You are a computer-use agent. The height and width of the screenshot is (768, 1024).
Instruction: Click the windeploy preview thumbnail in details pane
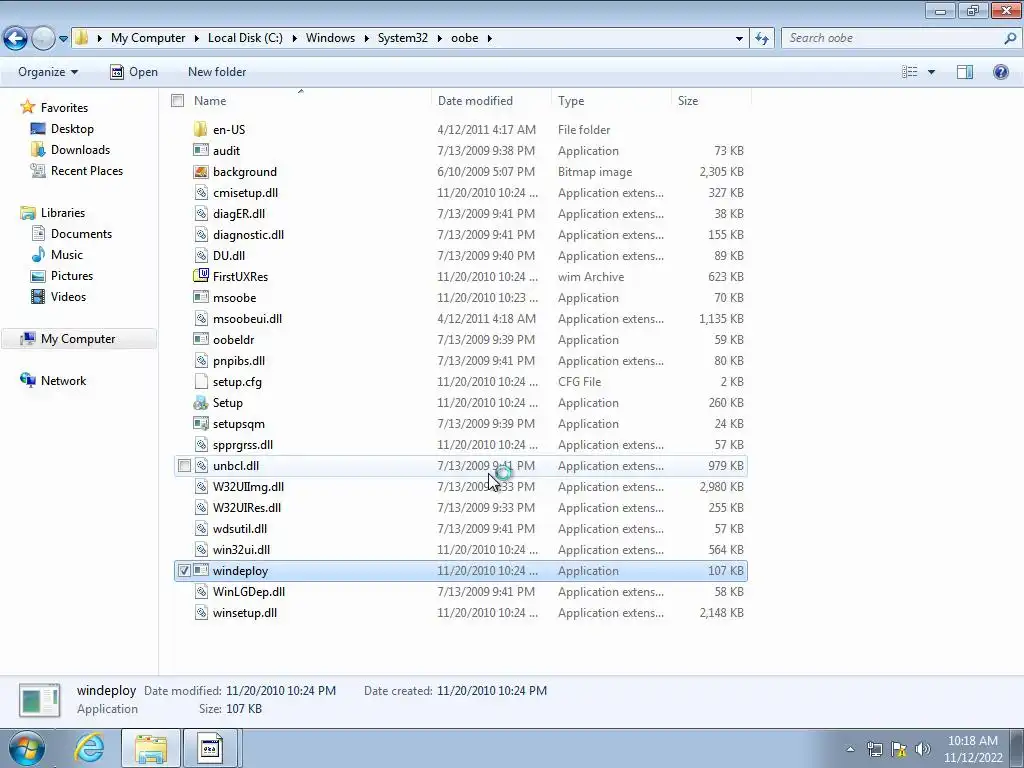tap(39, 700)
